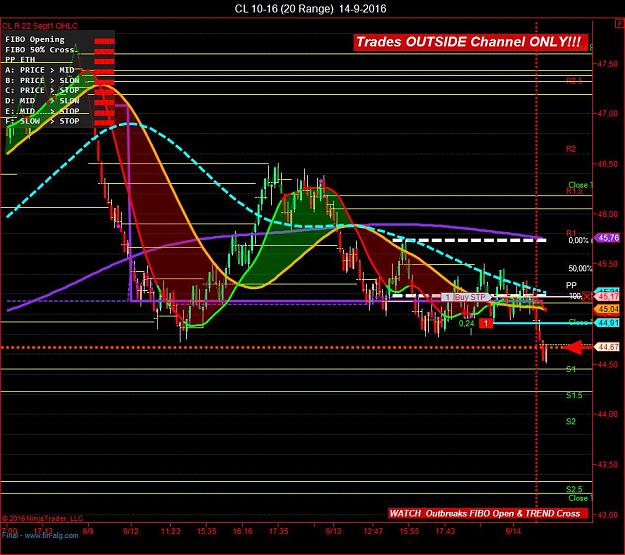
Task: Select the 44,67 last price marker
Action: pos(608,347)
